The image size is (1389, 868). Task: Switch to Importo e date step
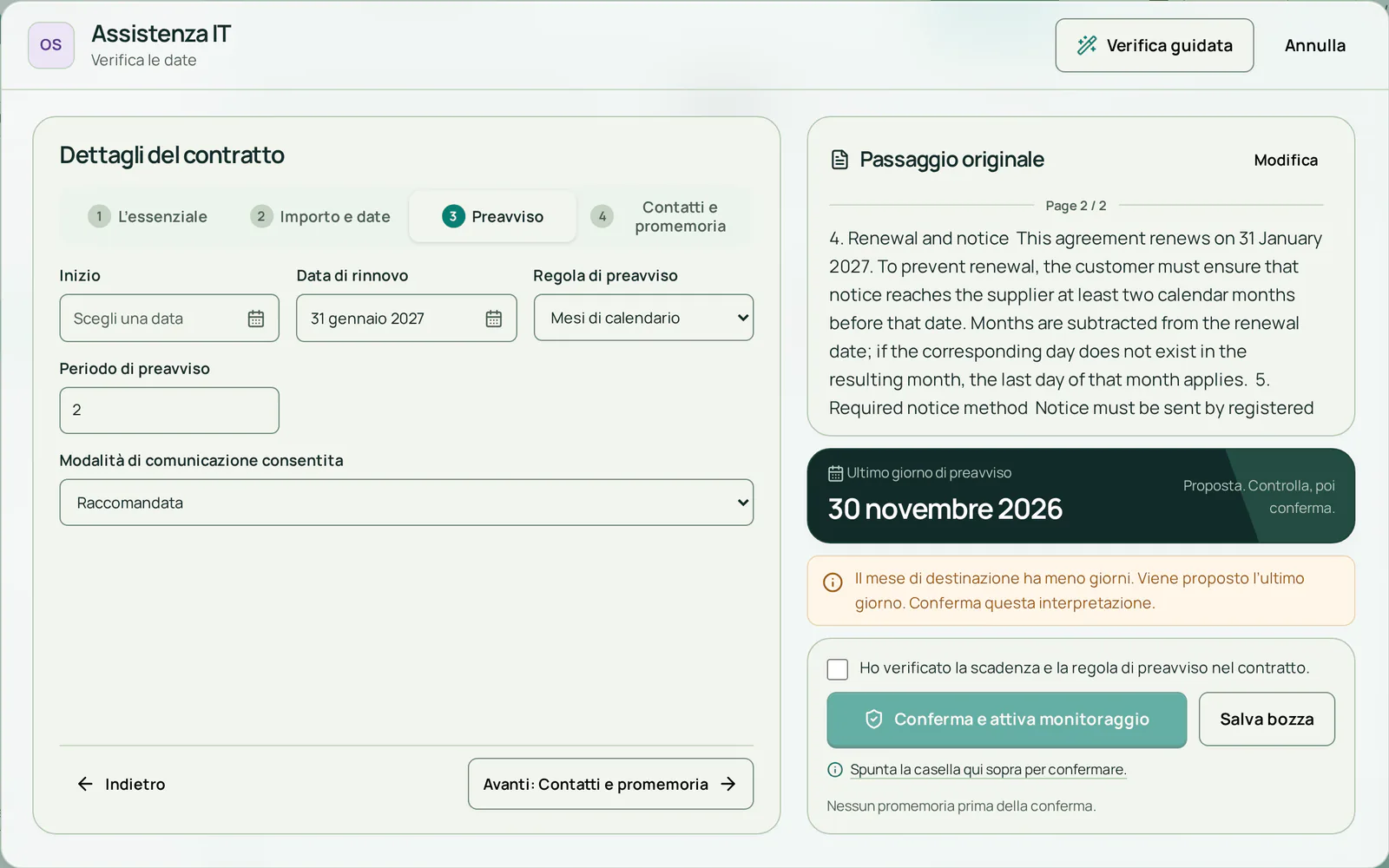(x=320, y=216)
